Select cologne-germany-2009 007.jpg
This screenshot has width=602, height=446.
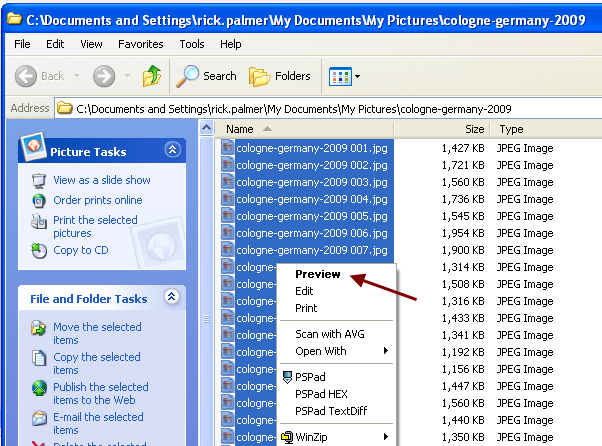click(312, 250)
